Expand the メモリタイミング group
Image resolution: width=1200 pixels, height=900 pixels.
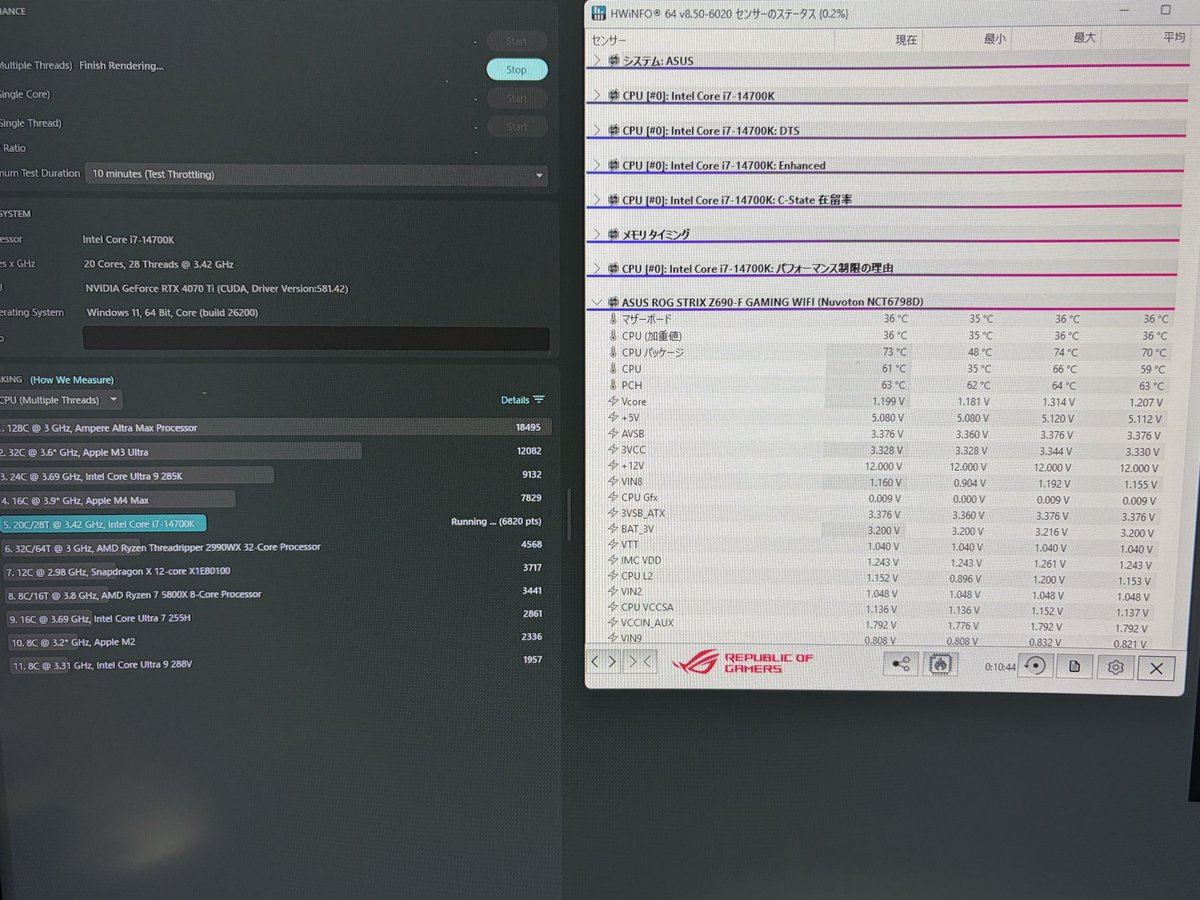tap(598, 234)
